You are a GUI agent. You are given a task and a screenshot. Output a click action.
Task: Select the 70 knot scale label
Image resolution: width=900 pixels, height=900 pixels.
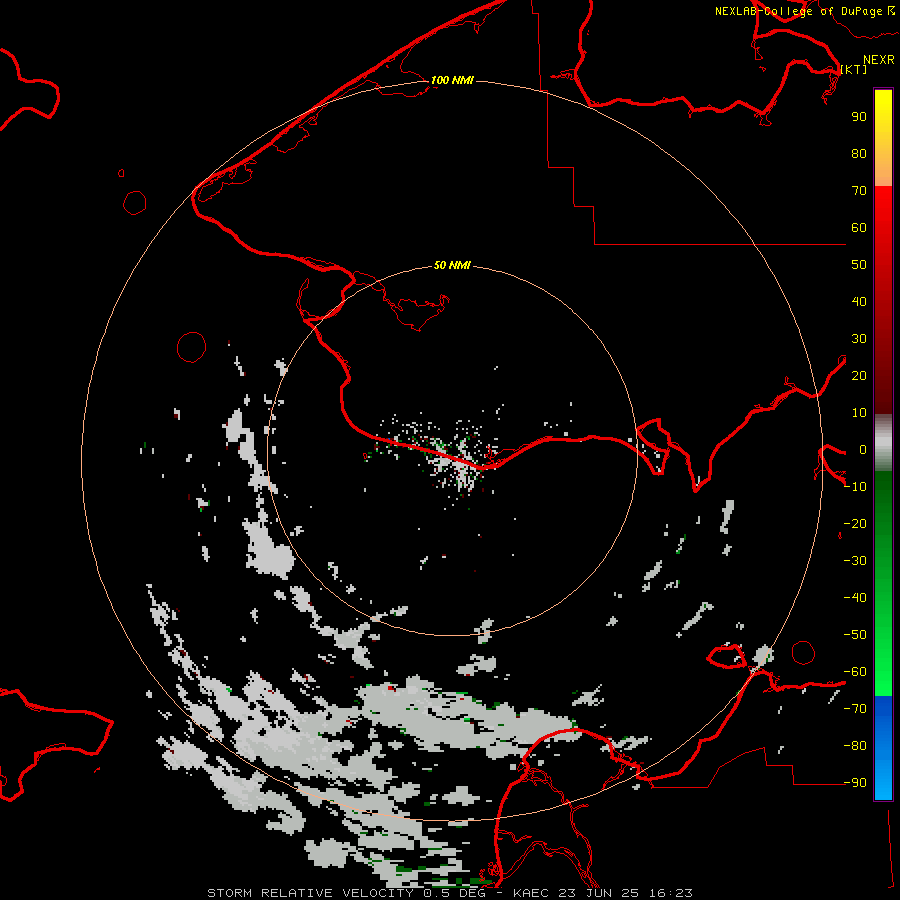click(859, 191)
